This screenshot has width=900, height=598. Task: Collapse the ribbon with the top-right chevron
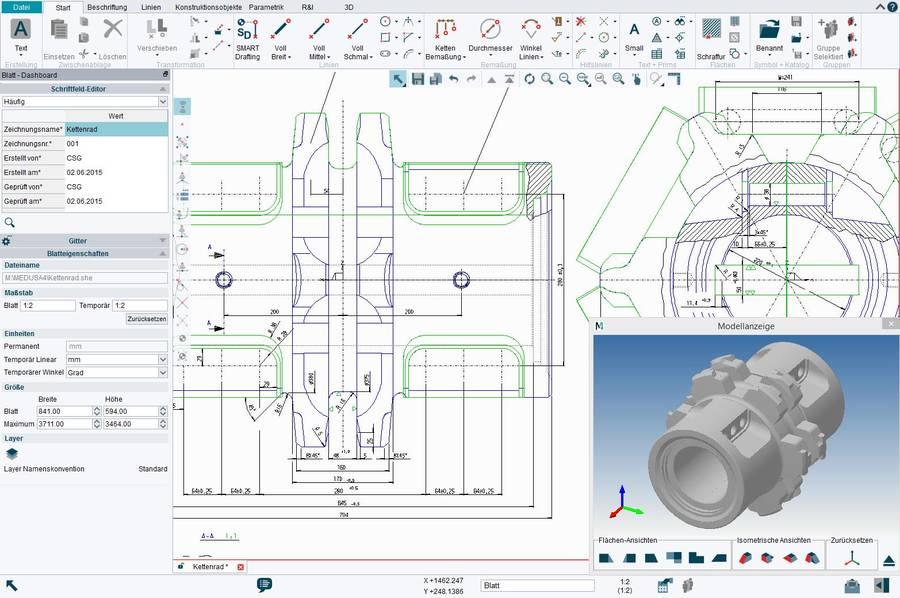[x=879, y=6]
